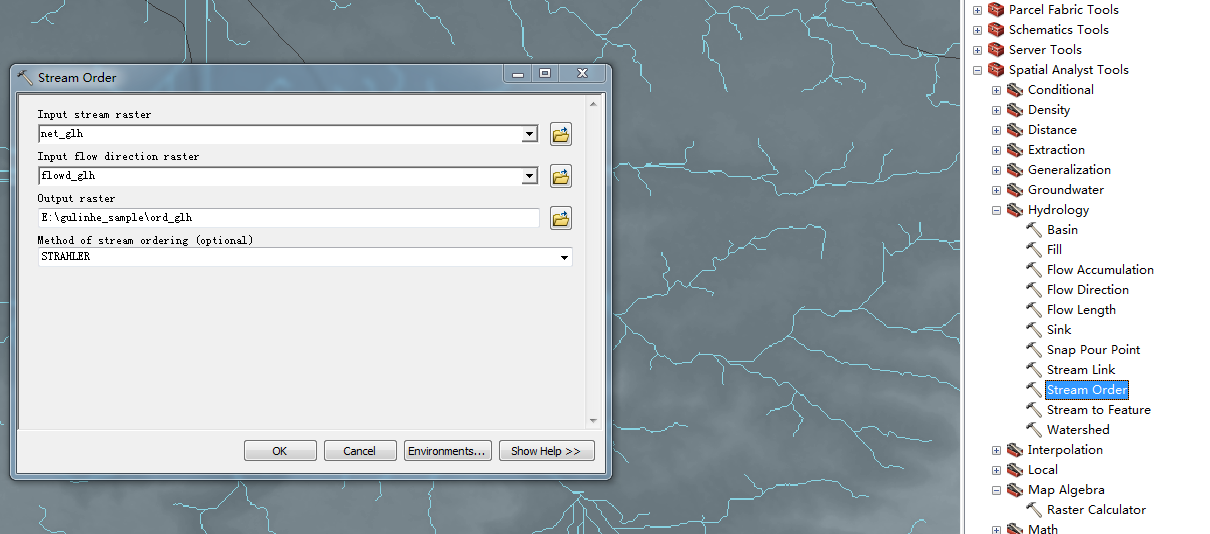
Task: Select the Local toolset label
Action: (x=1042, y=470)
